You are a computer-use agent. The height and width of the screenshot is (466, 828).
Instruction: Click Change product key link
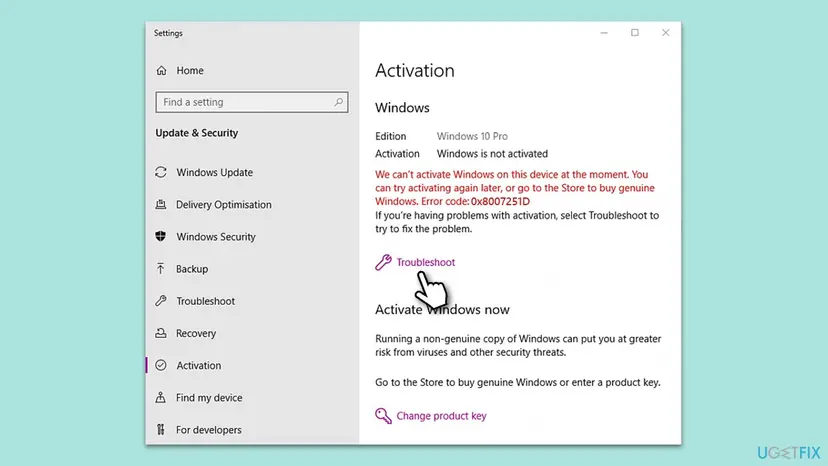(x=441, y=416)
